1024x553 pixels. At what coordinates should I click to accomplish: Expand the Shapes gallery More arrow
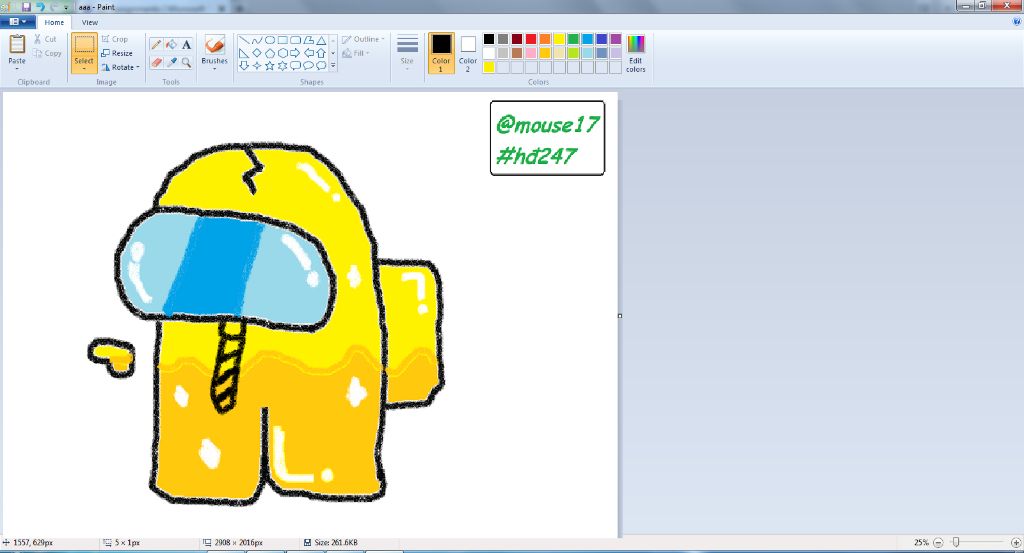pos(333,65)
